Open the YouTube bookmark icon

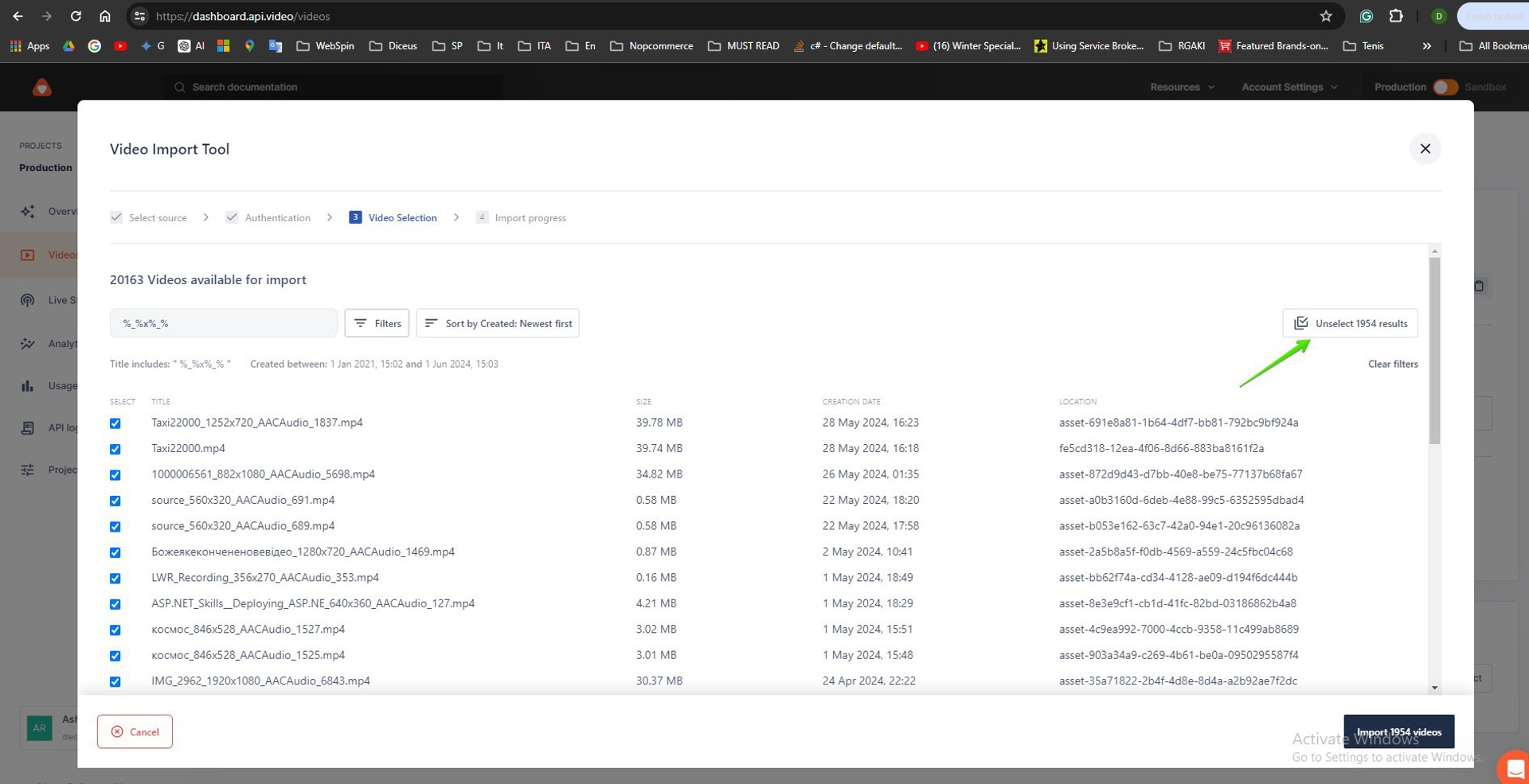[x=120, y=46]
